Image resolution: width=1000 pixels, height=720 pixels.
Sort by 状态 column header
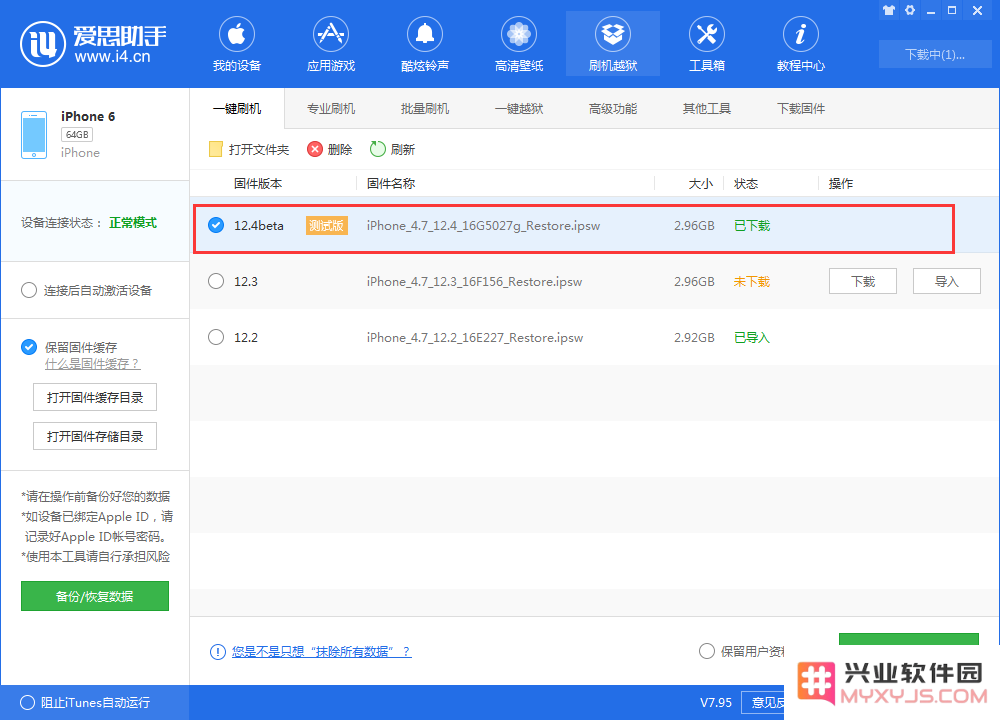[x=746, y=184]
